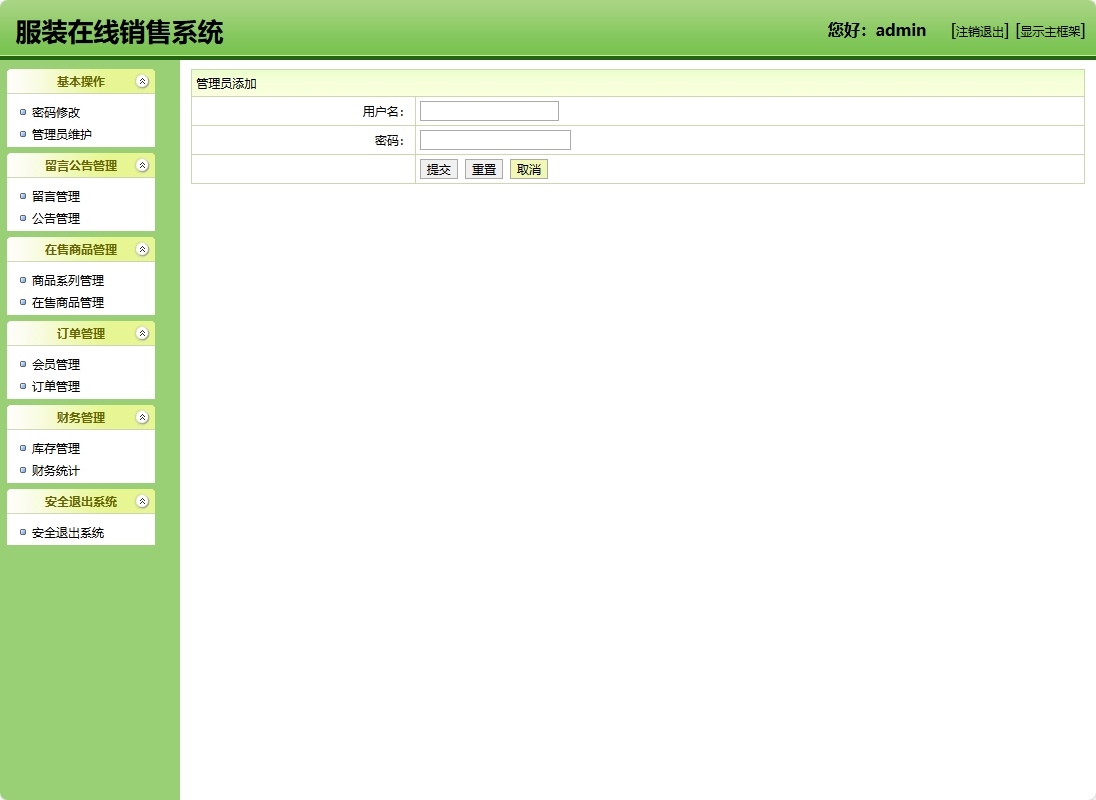Open 库存管理 page

coord(56,448)
